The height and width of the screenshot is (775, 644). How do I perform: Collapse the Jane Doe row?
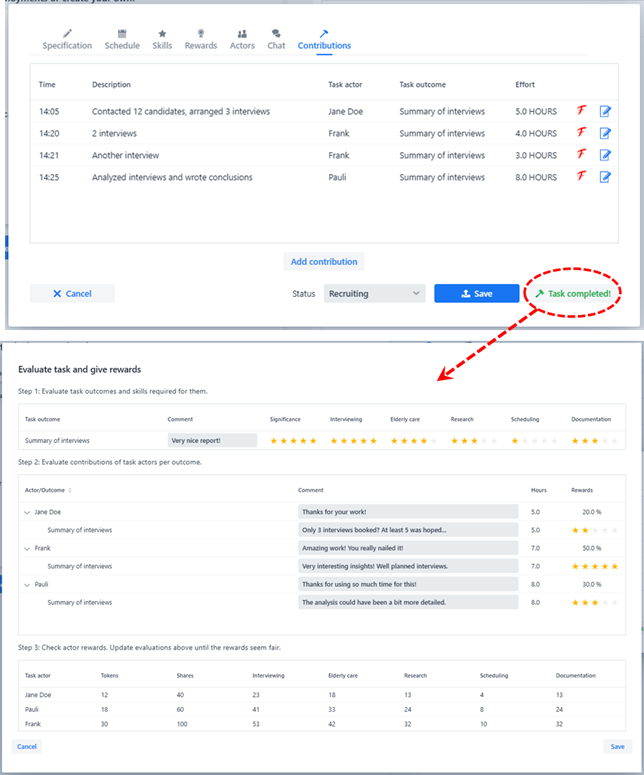[x=27, y=513]
